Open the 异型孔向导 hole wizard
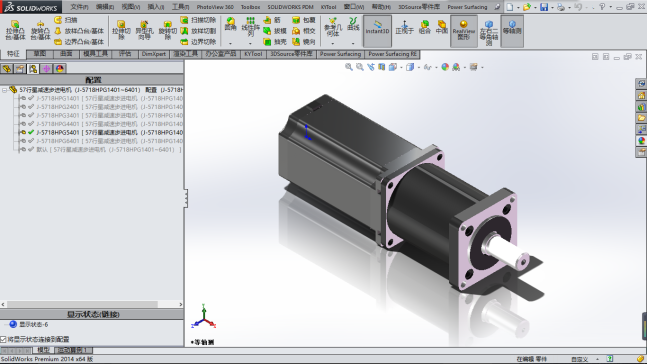Image resolution: width=647 pixels, height=364 pixels. pyautogui.click(x=144, y=30)
